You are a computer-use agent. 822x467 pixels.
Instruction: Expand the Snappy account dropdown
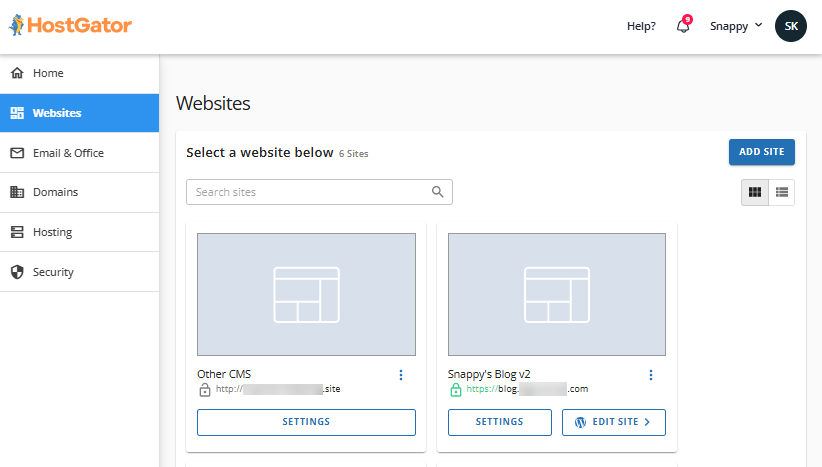point(736,26)
